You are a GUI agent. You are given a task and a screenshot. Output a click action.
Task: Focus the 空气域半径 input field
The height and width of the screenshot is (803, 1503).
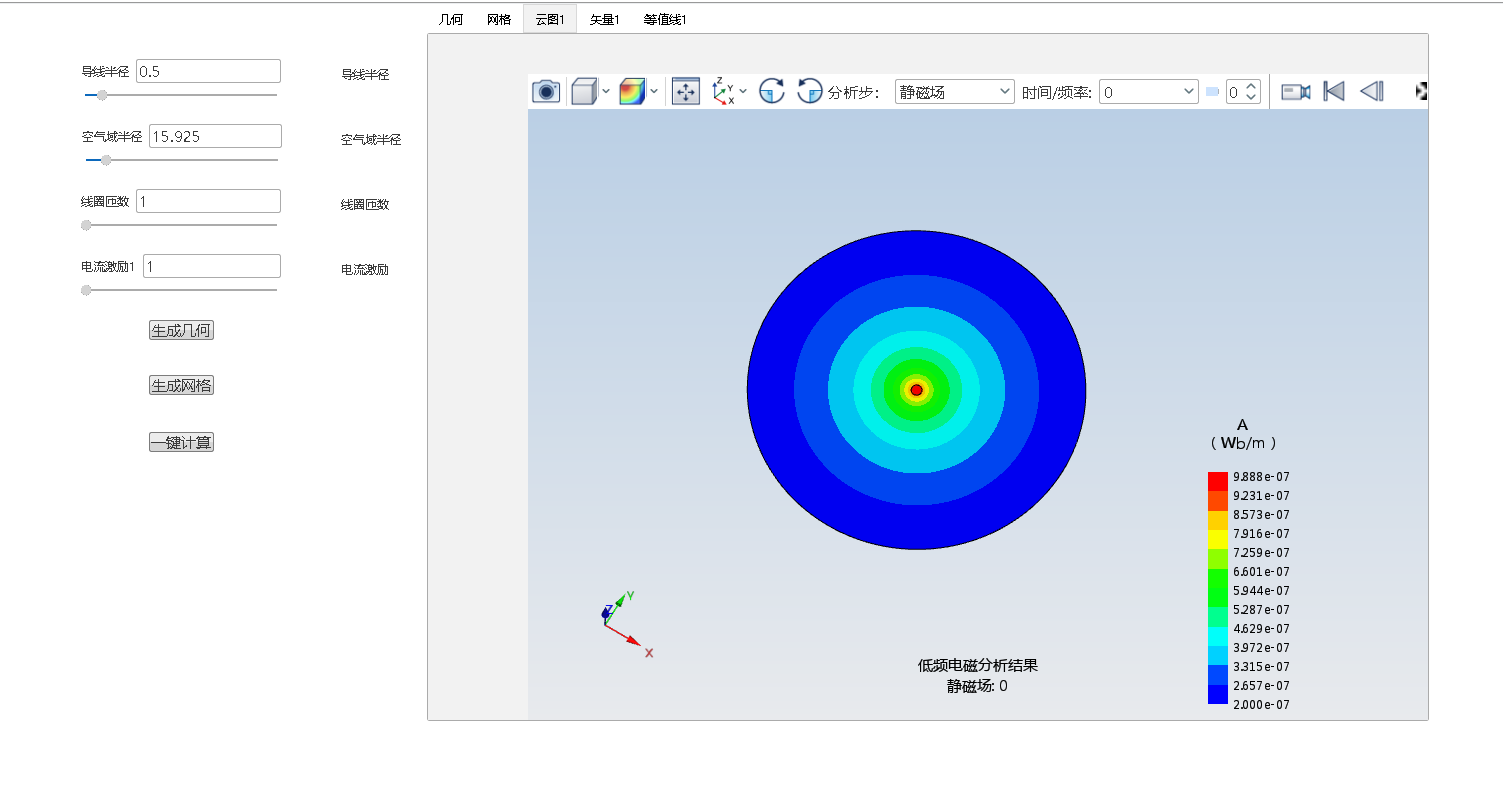[x=215, y=136]
